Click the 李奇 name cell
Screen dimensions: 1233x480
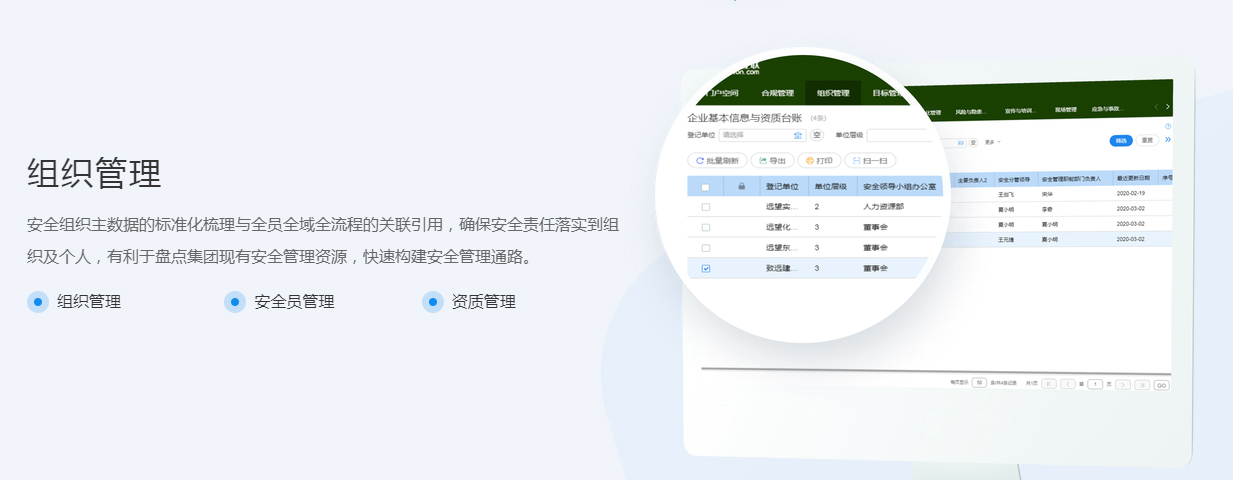coord(1048,210)
